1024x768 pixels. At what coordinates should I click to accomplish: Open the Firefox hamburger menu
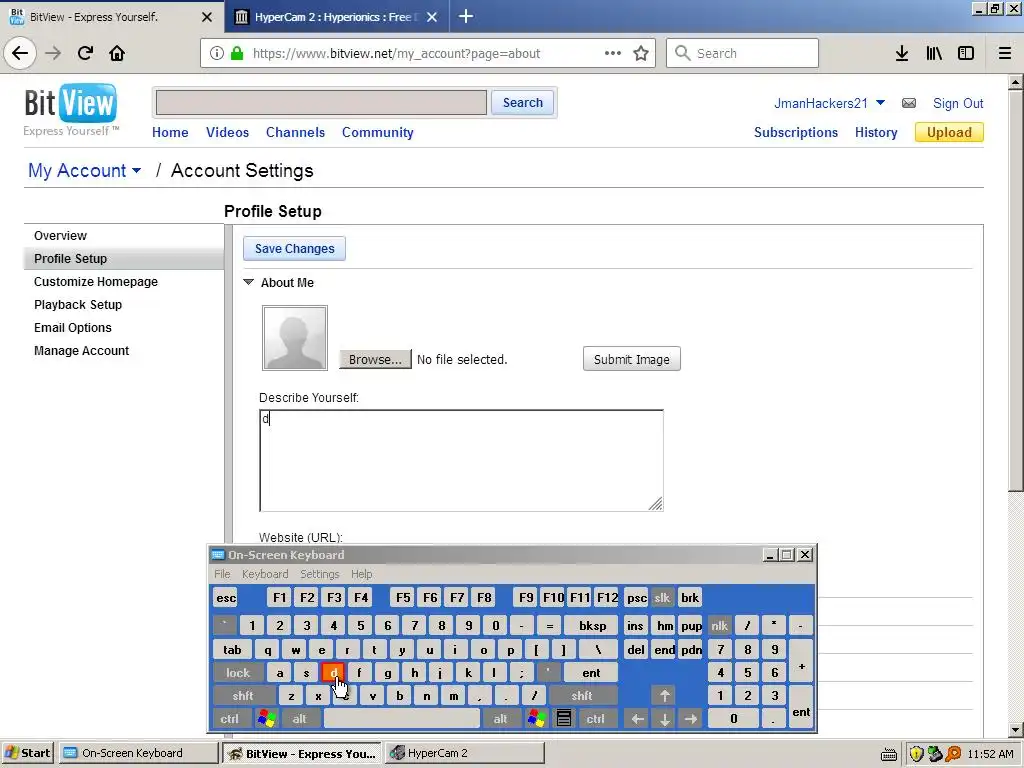point(1005,53)
